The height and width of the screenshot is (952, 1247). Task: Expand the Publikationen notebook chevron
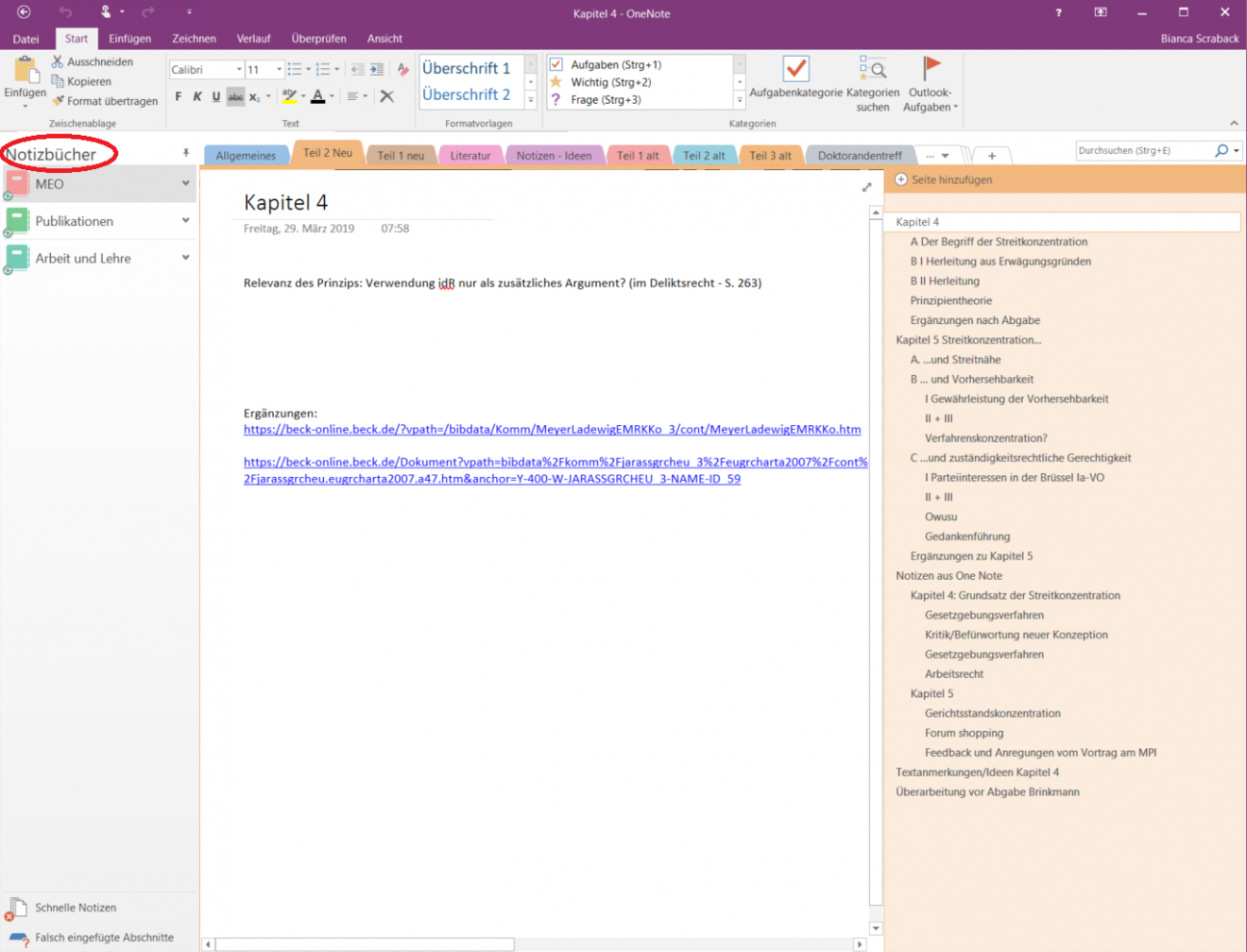(185, 220)
